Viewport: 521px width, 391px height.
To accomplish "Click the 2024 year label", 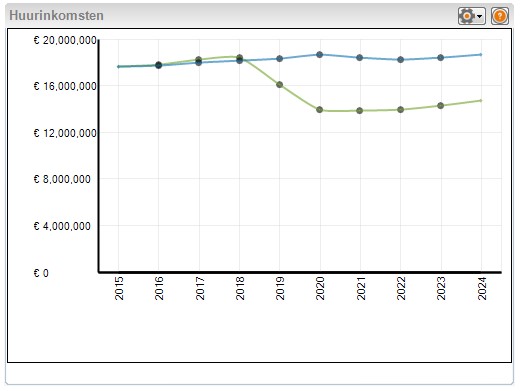I will [482, 288].
